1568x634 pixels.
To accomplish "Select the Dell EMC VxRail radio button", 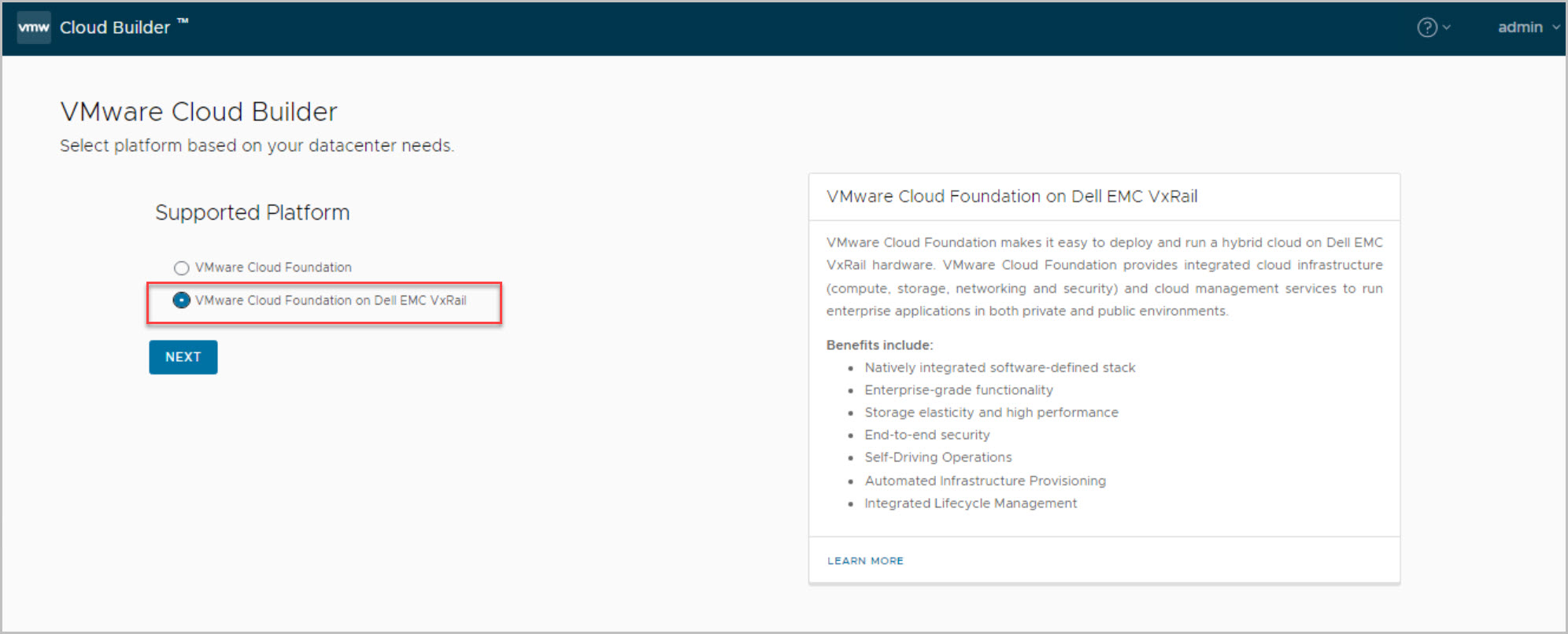I will click(x=182, y=300).
